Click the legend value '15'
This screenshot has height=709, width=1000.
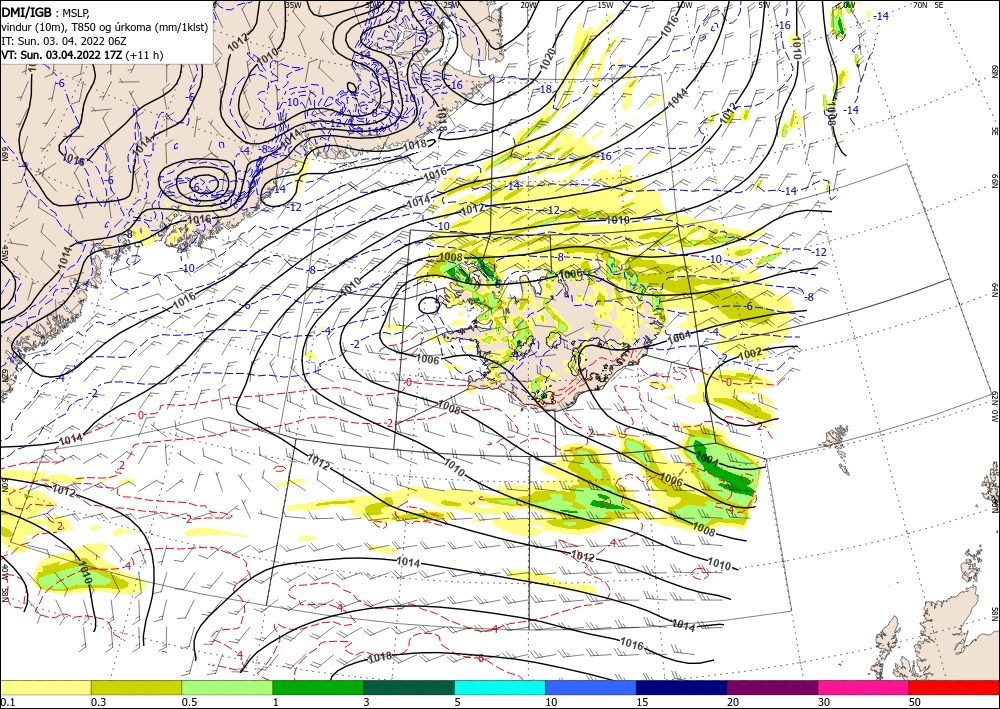[642, 702]
